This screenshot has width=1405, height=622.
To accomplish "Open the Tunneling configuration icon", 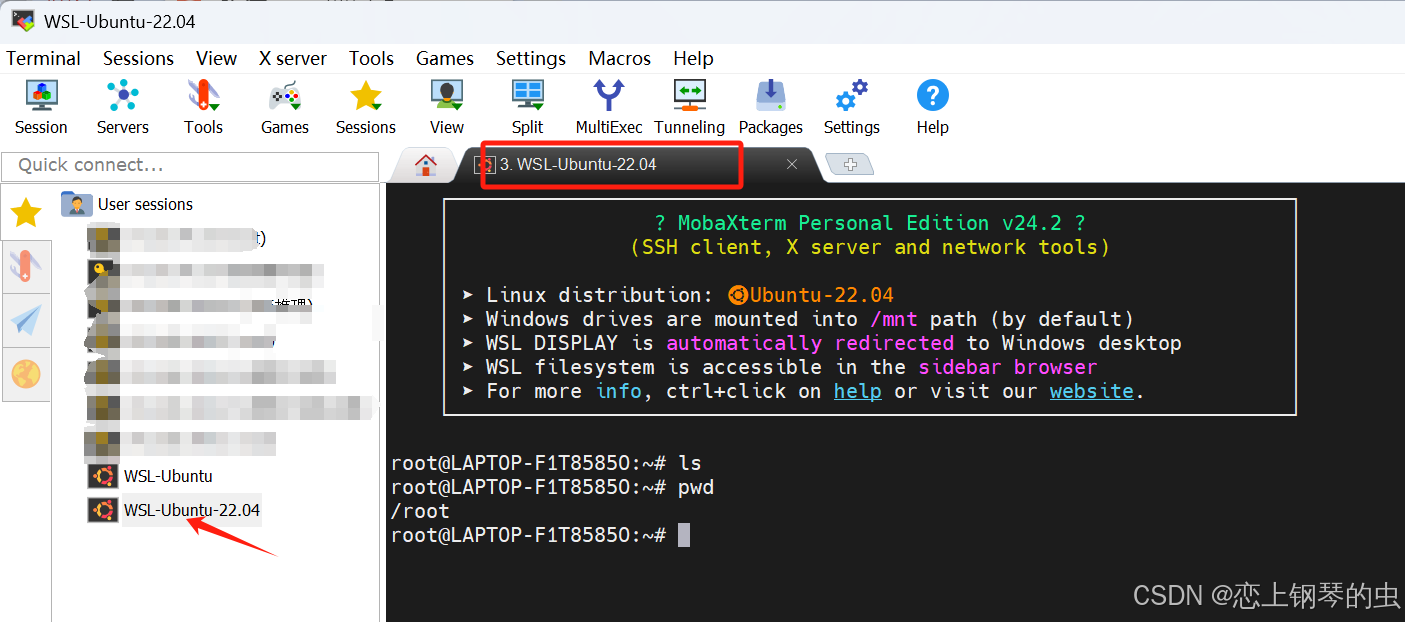I will click(689, 105).
